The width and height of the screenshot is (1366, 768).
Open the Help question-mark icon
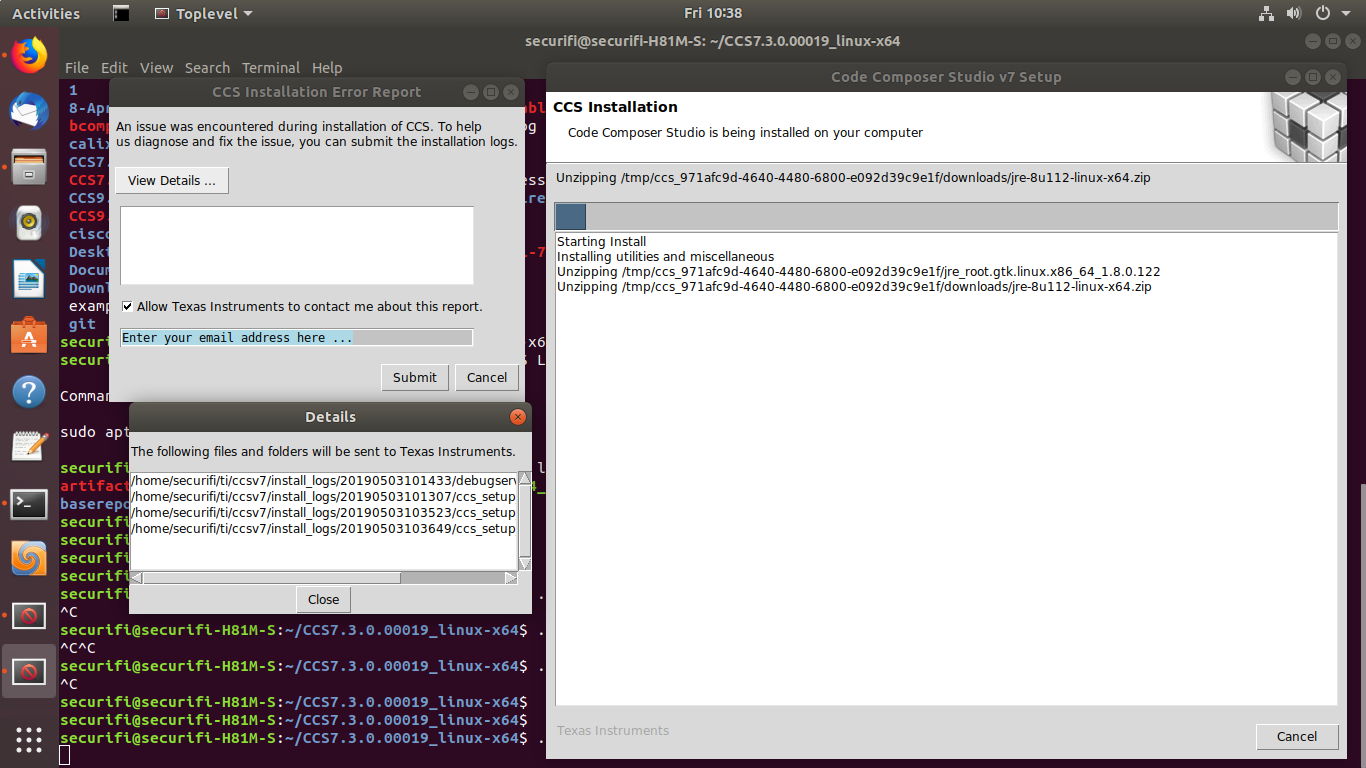tap(29, 391)
